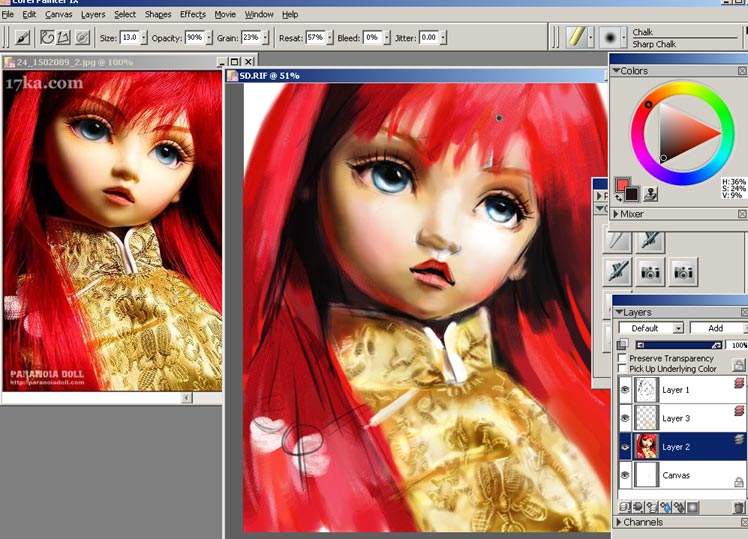Collapse the Colors palette triangle
Image resolution: width=748 pixels, height=539 pixels.
[x=616, y=71]
